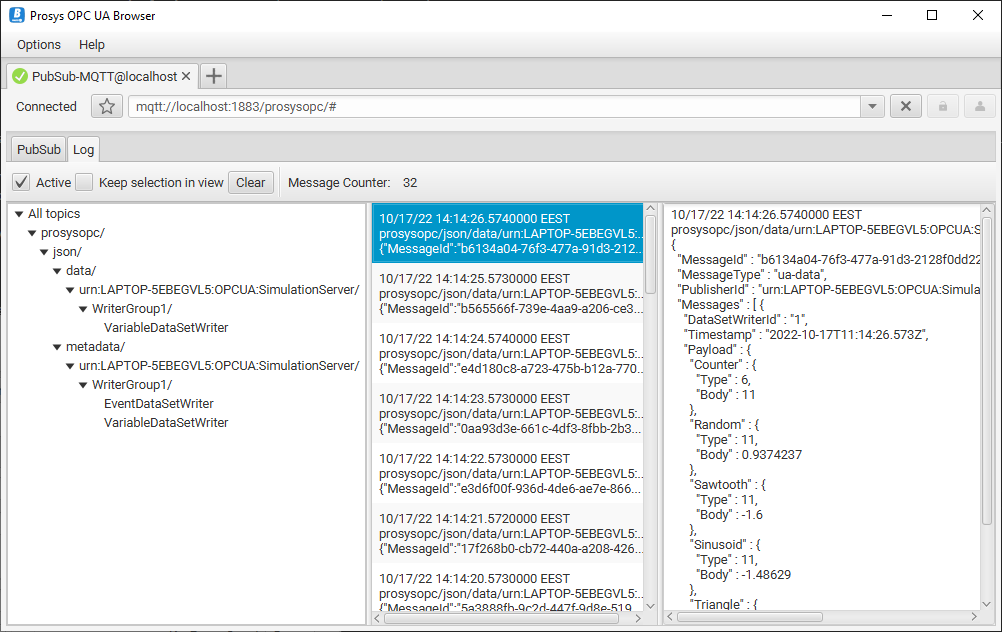Enable Keep selection in view checkbox

click(84, 182)
